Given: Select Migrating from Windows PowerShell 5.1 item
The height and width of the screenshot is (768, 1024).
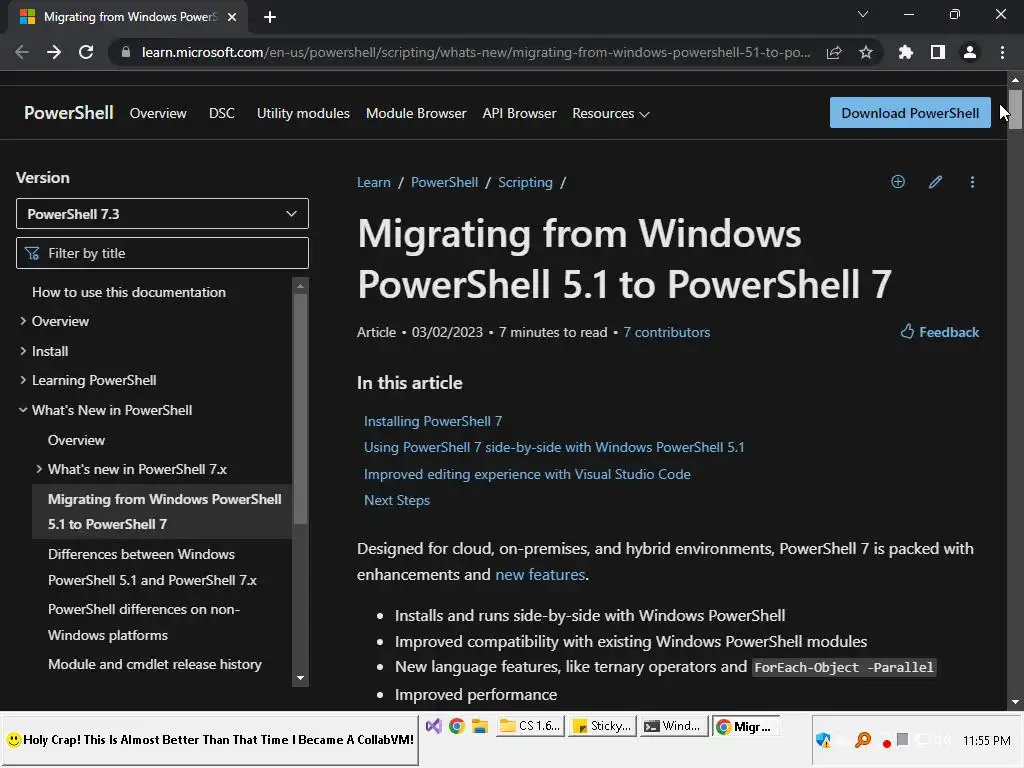Looking at the screenshot, I should click(x=164, y=512).
